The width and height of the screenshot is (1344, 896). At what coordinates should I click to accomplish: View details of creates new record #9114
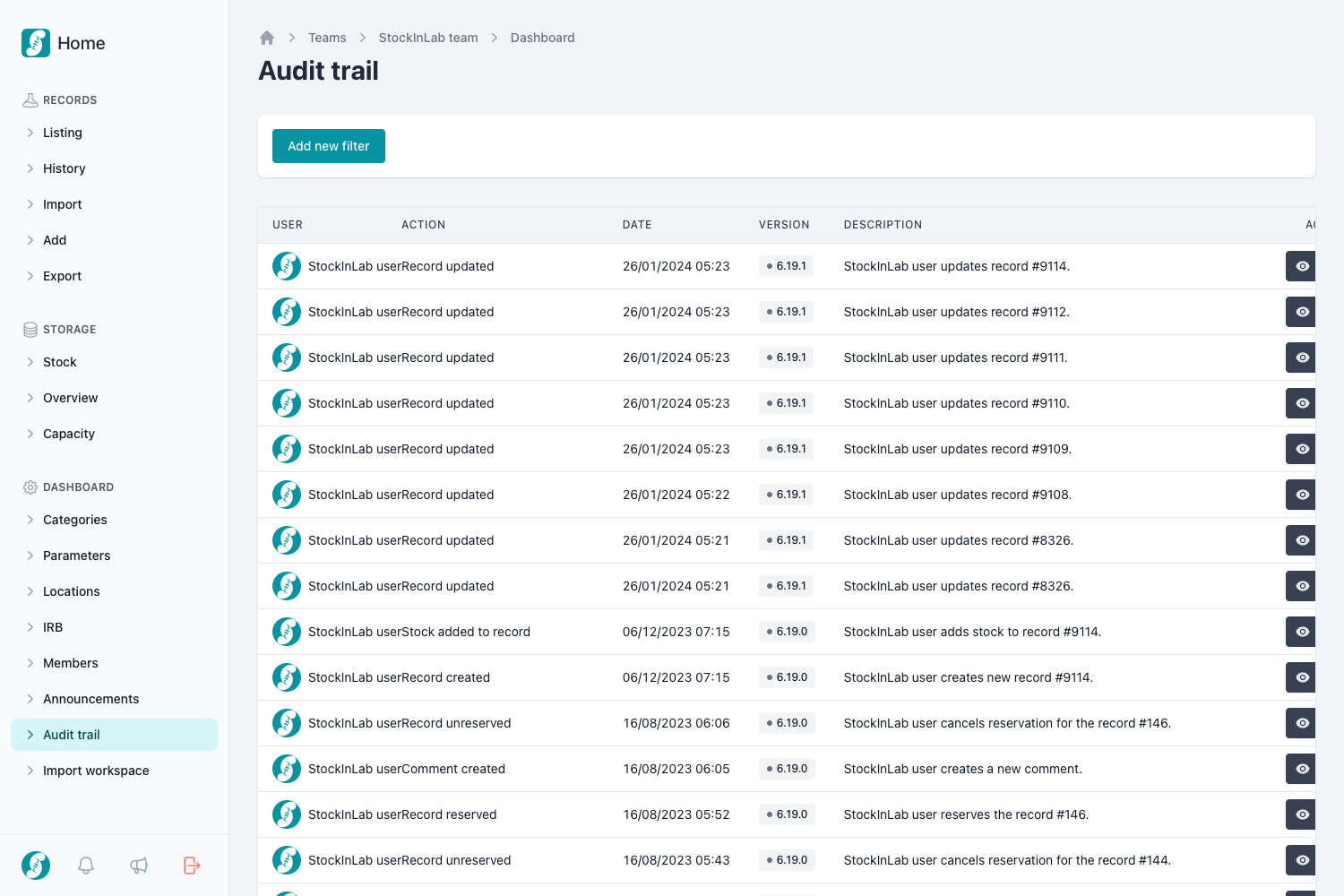pyautogui.click(x=1301, y=677)
